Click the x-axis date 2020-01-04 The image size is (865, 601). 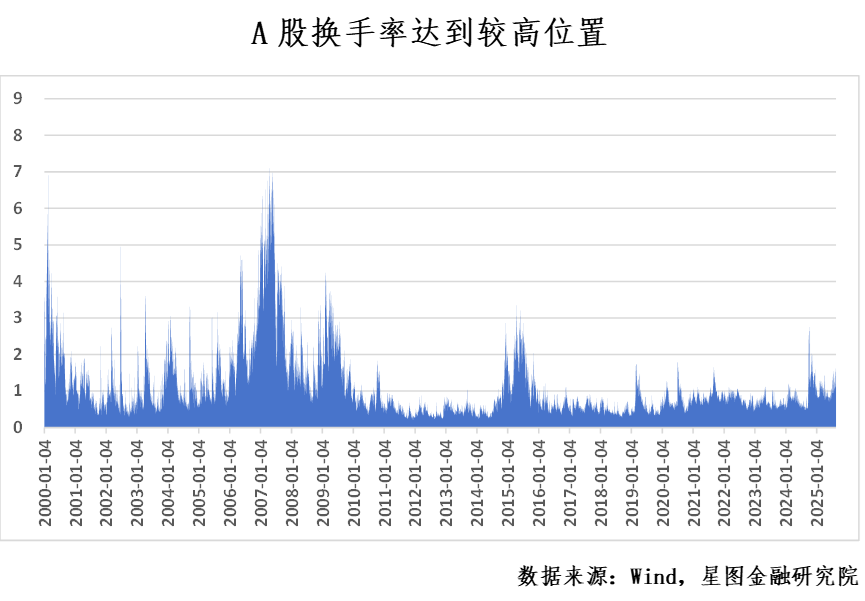[663, 483]
